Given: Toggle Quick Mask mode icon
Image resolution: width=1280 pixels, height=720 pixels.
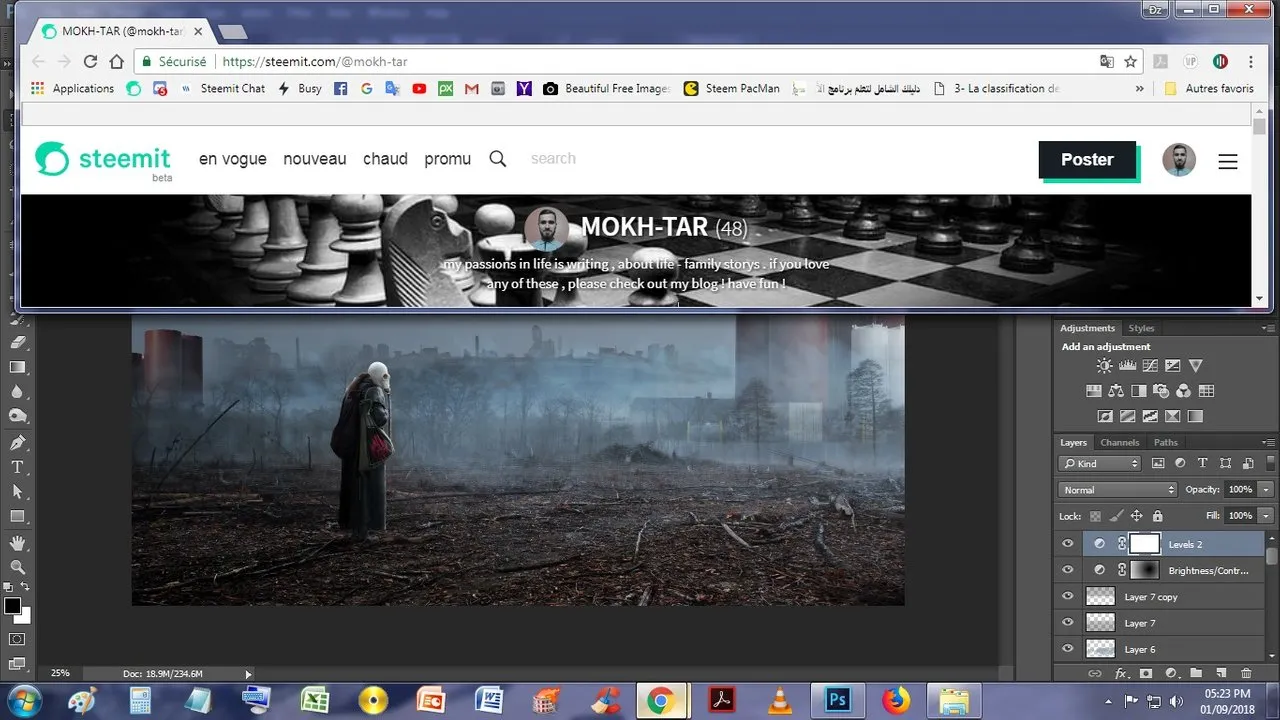Looking at the screenshot, I should (x=17, y=639).
